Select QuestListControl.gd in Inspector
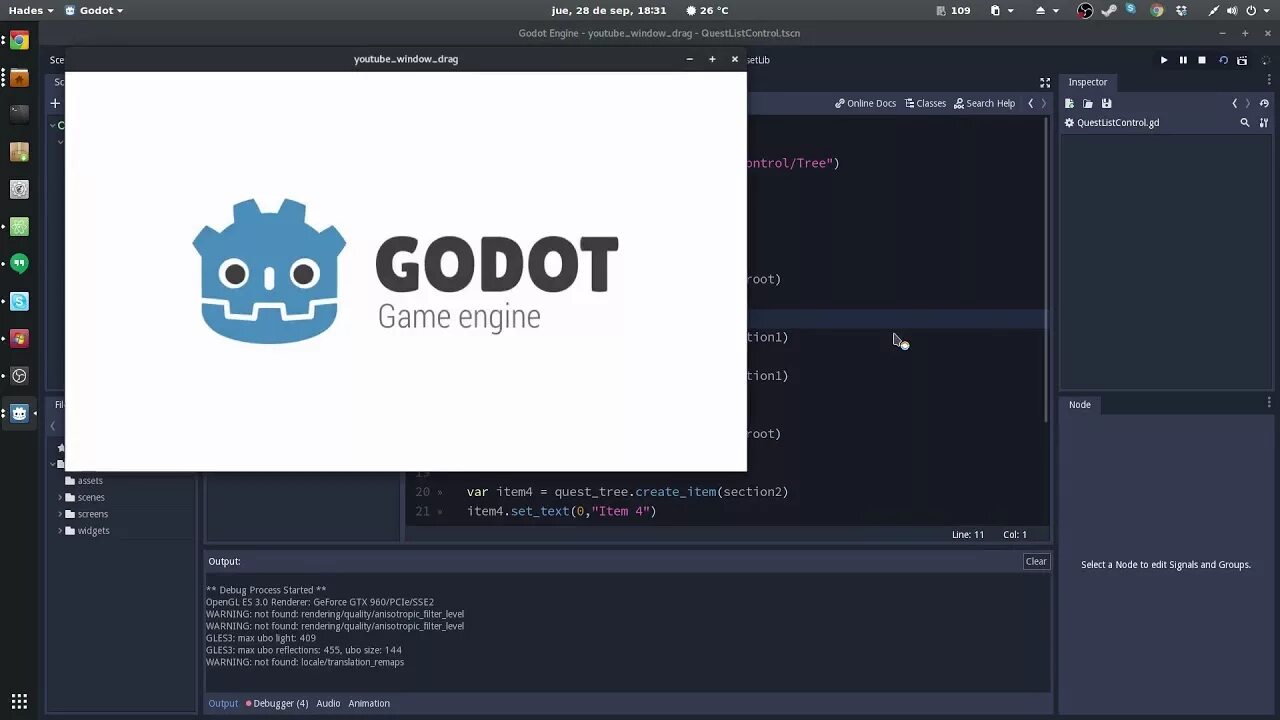1280x720 pixels. pyautogui.click(x=1112, y=122)
